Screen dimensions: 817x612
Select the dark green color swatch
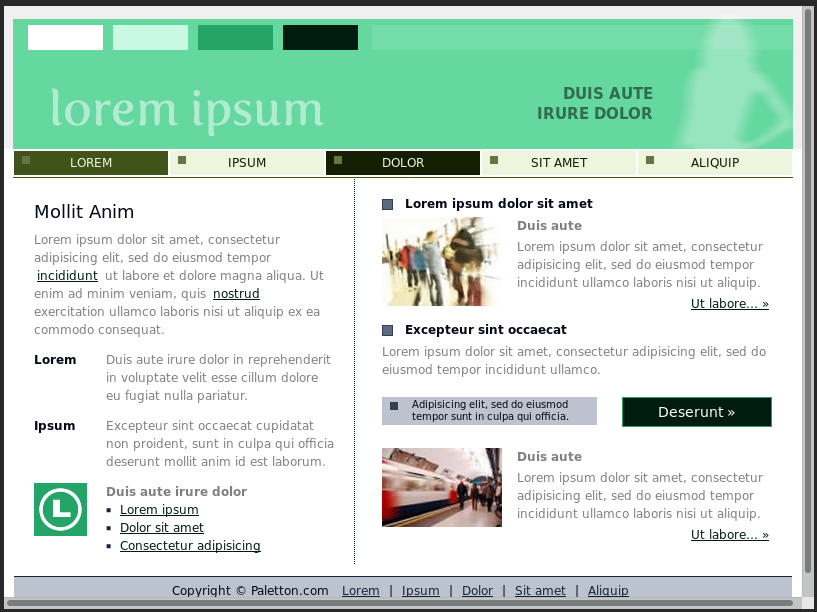pyautogui.click(x=235, y=38)
